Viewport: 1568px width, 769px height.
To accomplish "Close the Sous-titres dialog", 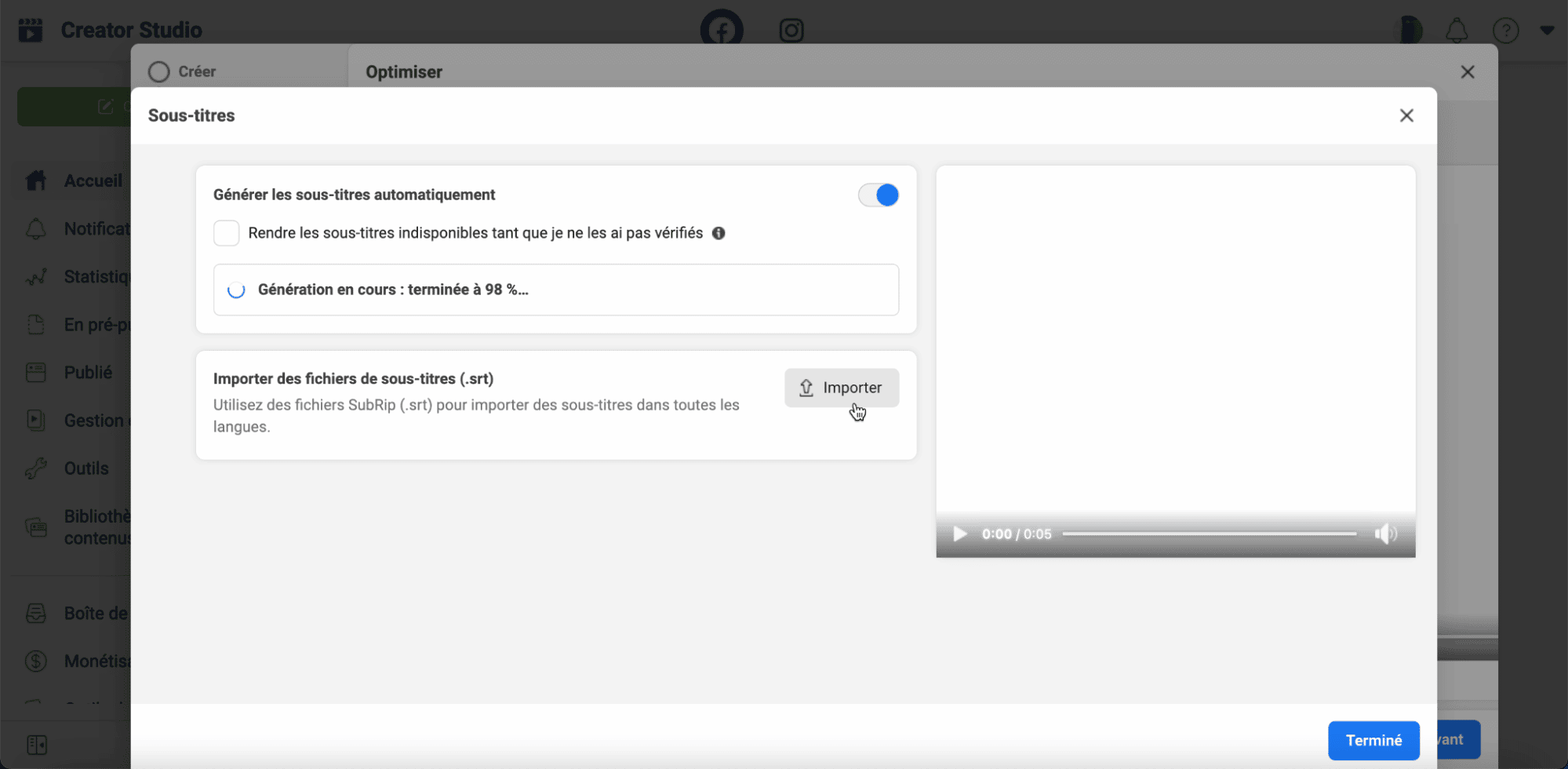I will point(1406,116).
